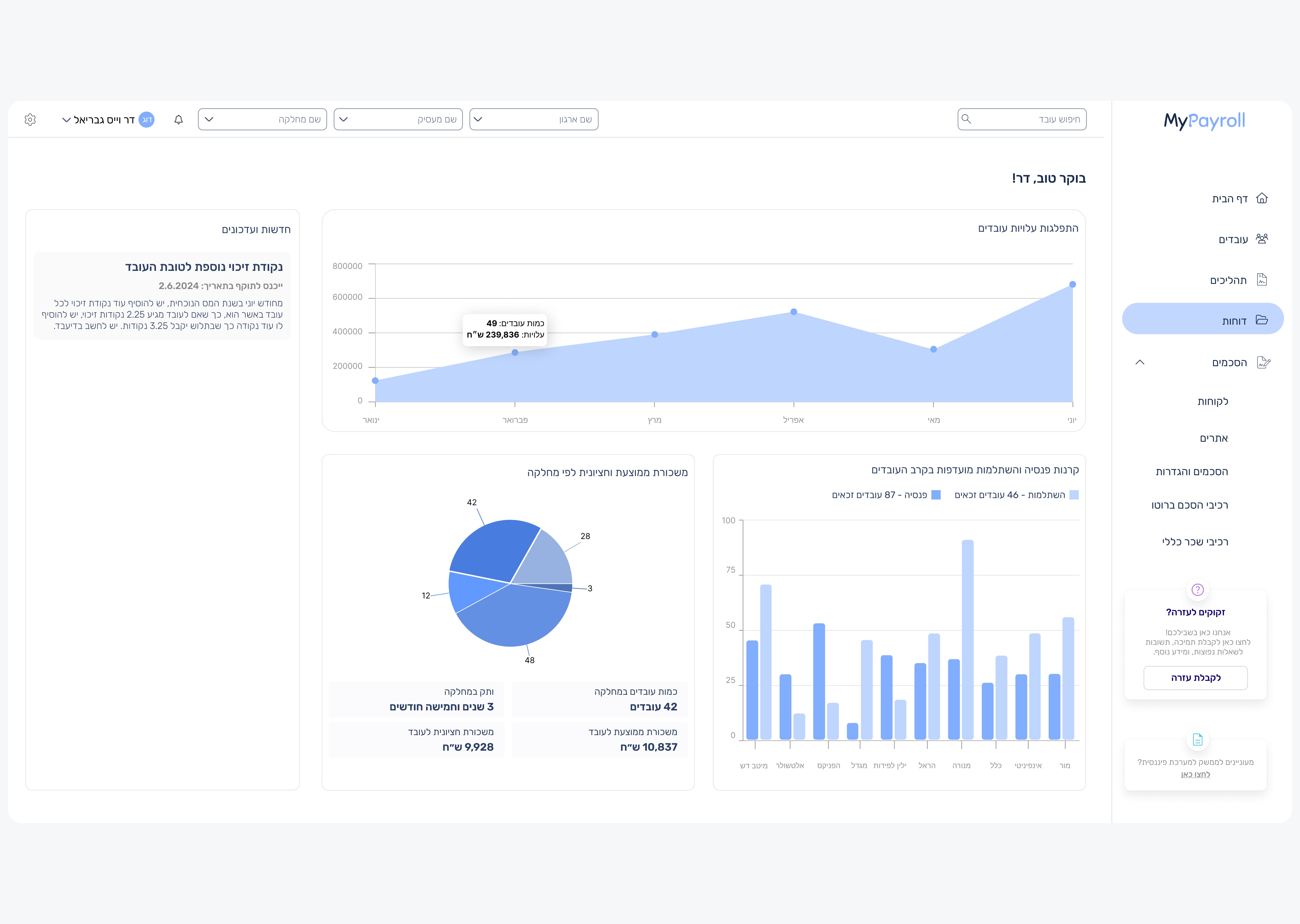Image resolution: width=1300 pixels, height=924 pixels.
Task: Open אתרים submenu item
Action: 1214,438
